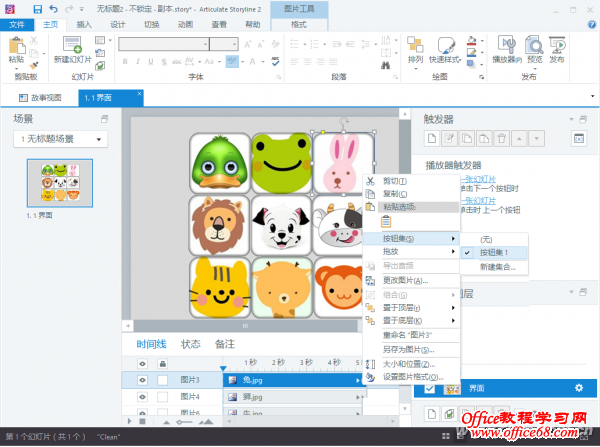Open the 文件 menu tab

(17, 25)
